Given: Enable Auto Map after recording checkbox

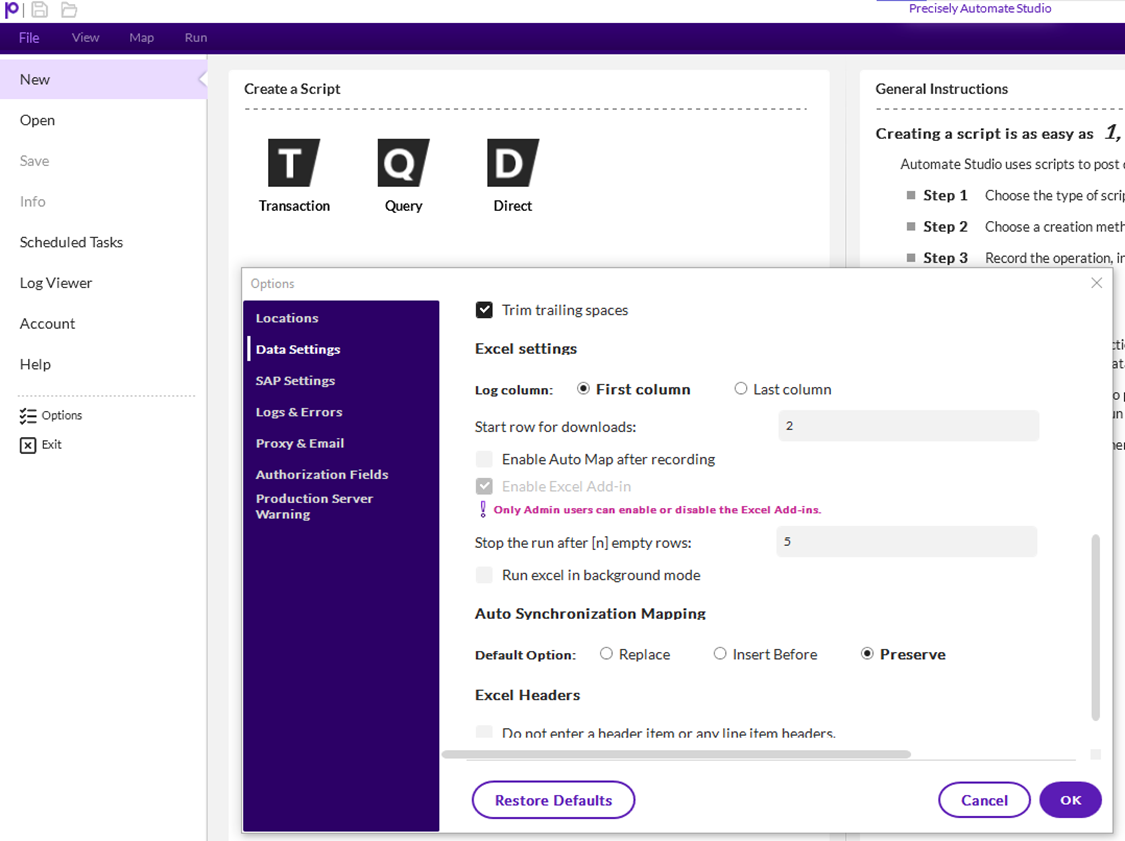Looking at the screenshot, I should [x=484, y=459].
